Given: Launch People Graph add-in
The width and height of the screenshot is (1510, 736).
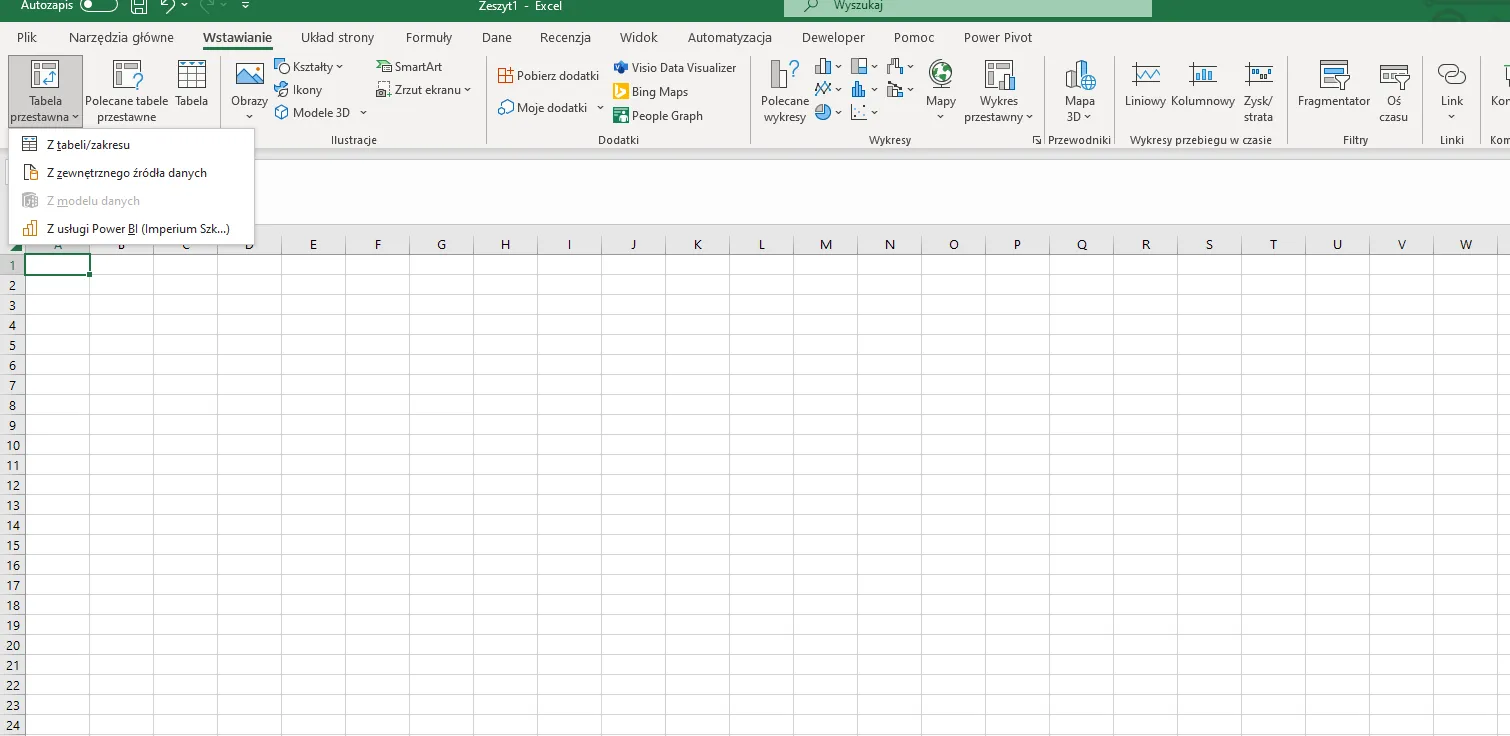Looking at the screenshot, I should point(666,116).
